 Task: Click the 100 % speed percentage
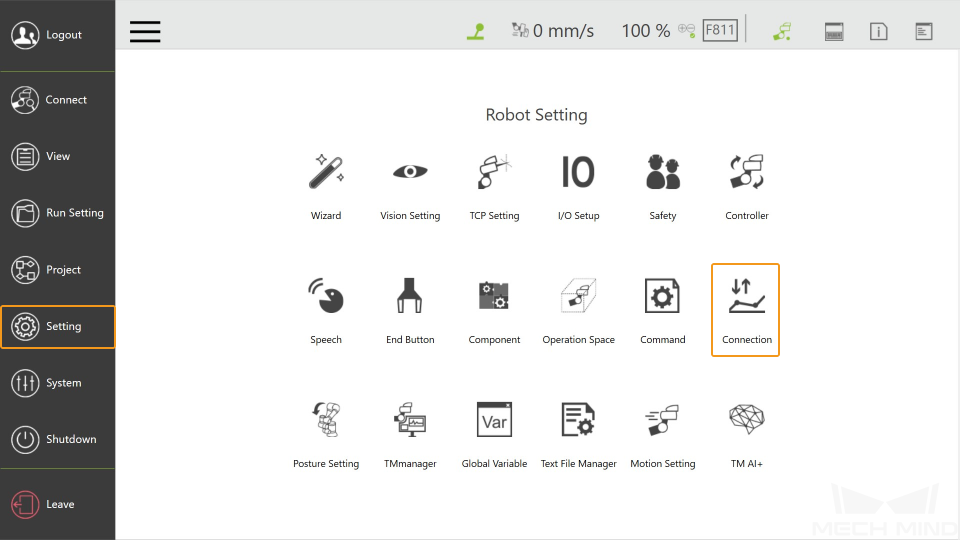point(646,31)
